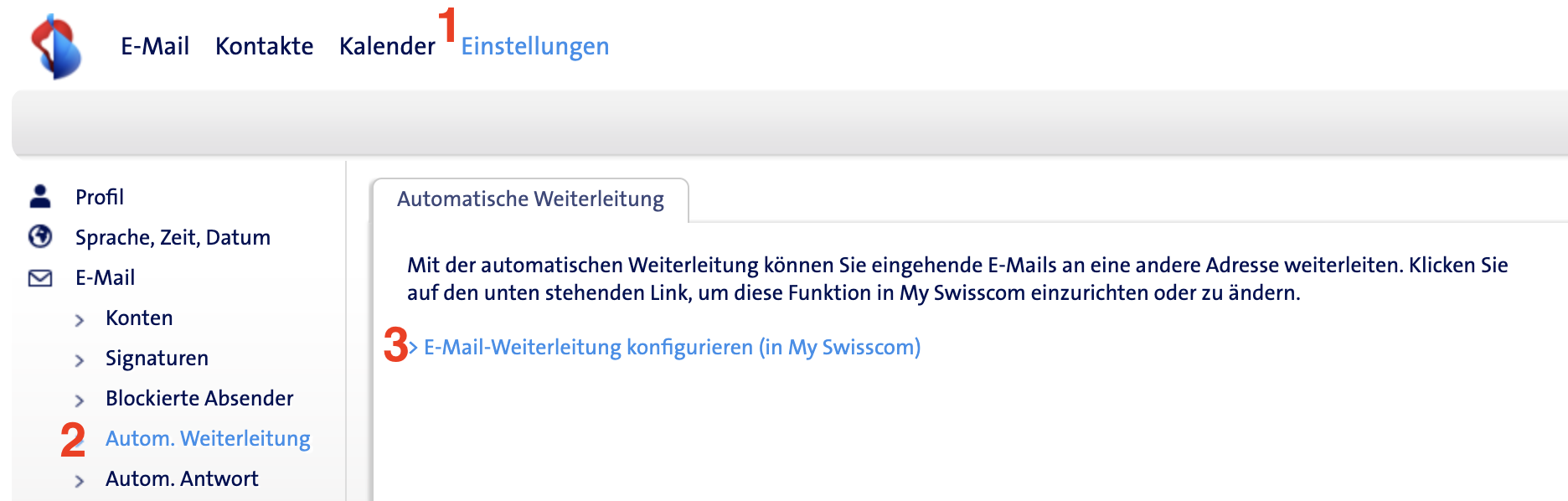The image size is (1568, 501).
Task: Expand the Konten chevron arrow
Action: (80, 320)
